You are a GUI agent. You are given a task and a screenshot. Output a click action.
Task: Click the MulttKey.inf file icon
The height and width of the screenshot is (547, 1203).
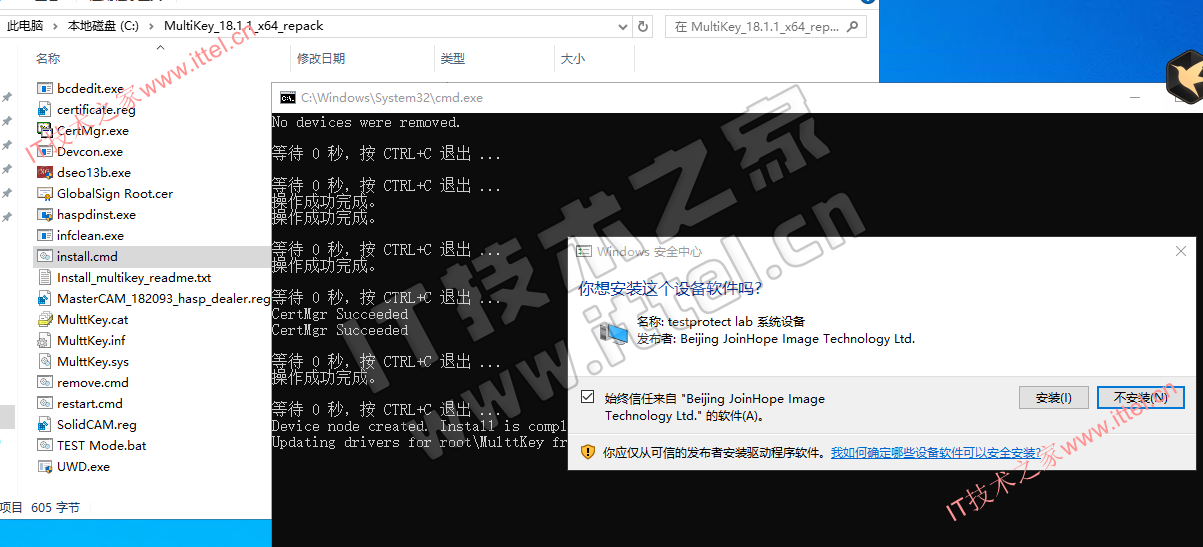click(x=44, y=340)
